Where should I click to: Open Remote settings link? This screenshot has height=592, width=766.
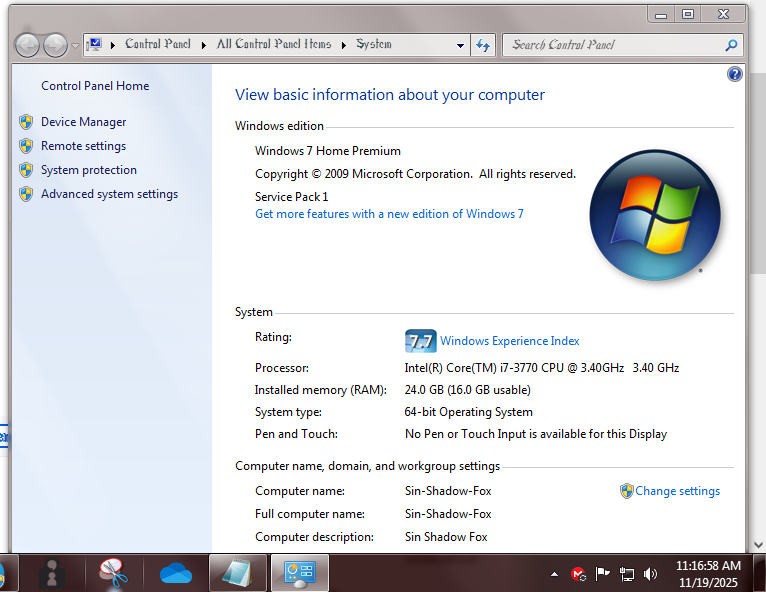click(84, 146)
